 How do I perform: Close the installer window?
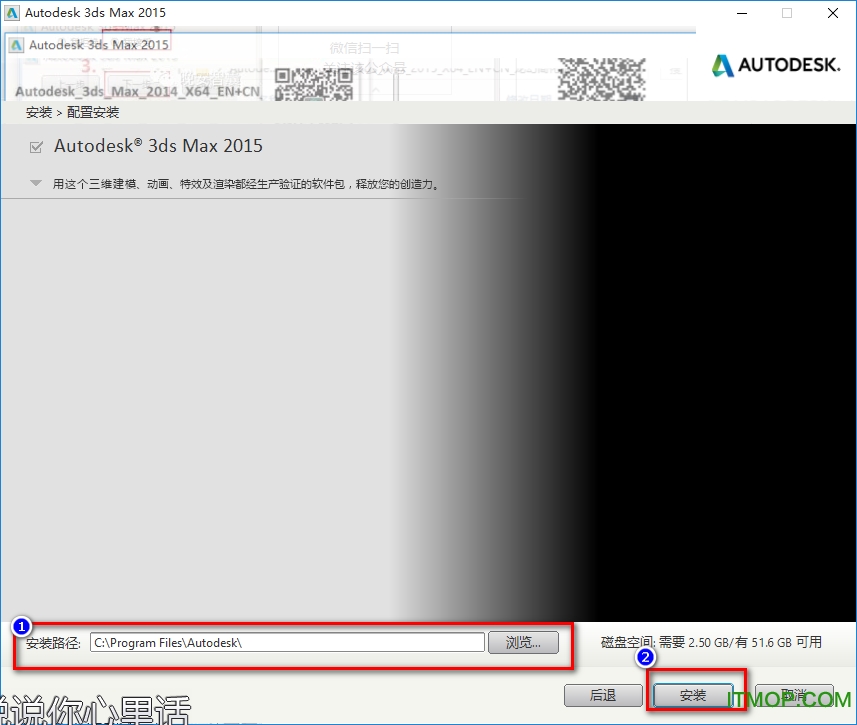(x=832, y=13)
